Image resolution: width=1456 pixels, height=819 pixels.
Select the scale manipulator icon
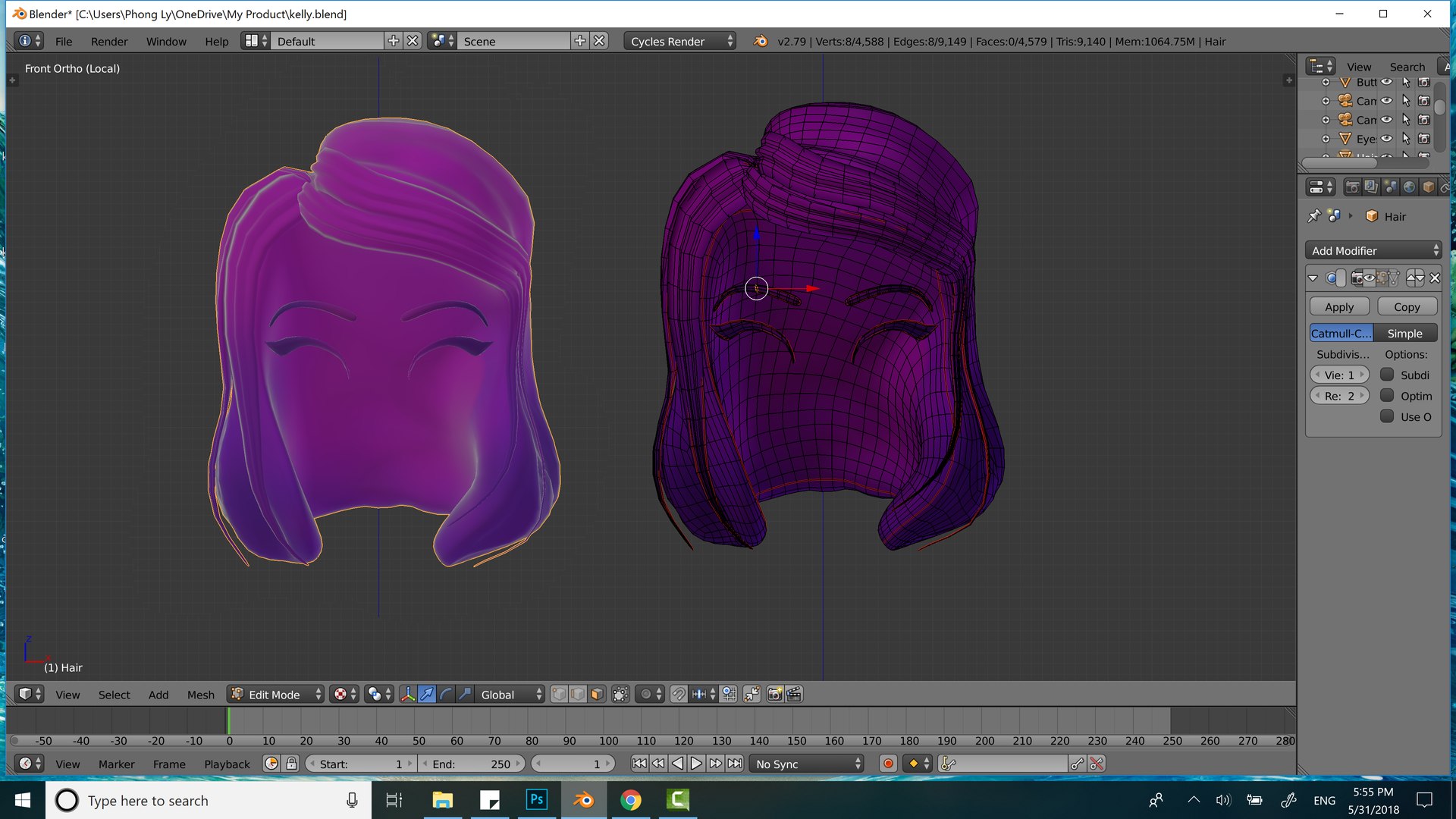click(x=465, y=695)
